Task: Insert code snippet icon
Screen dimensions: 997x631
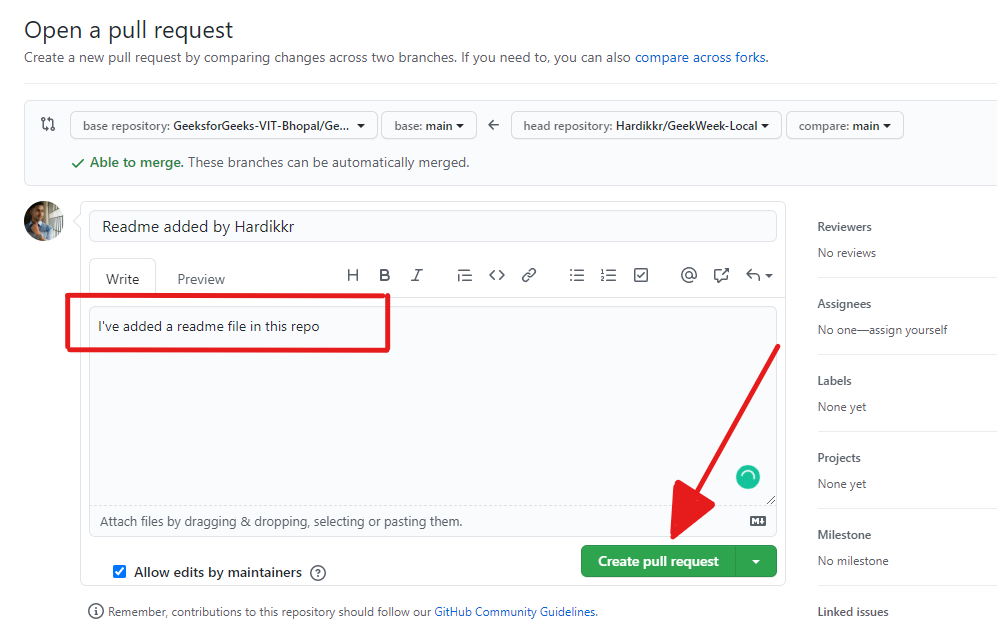Action: [497, 275]
